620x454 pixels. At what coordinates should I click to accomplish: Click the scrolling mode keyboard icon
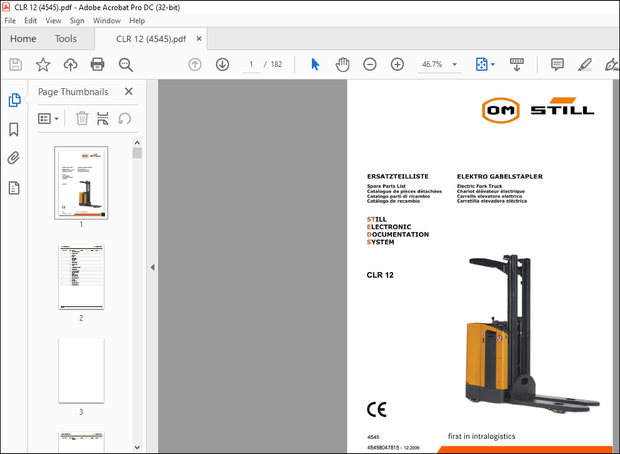pos(517,64)
